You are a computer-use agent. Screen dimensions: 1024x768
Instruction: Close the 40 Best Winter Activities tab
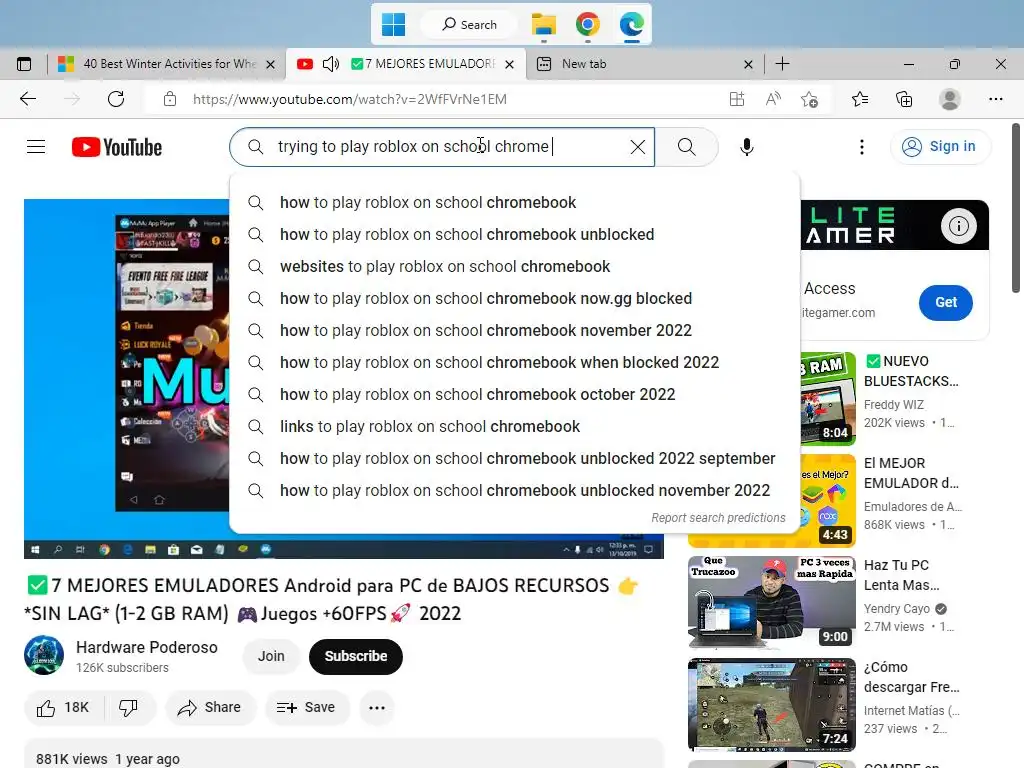pyautogui.click(x=270, y=64)
